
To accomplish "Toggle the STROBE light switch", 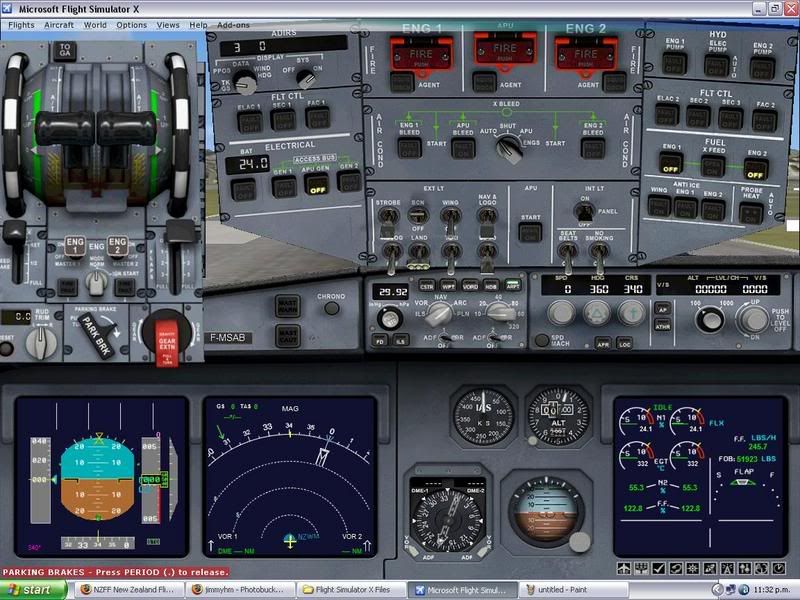I will pos(388,215).
